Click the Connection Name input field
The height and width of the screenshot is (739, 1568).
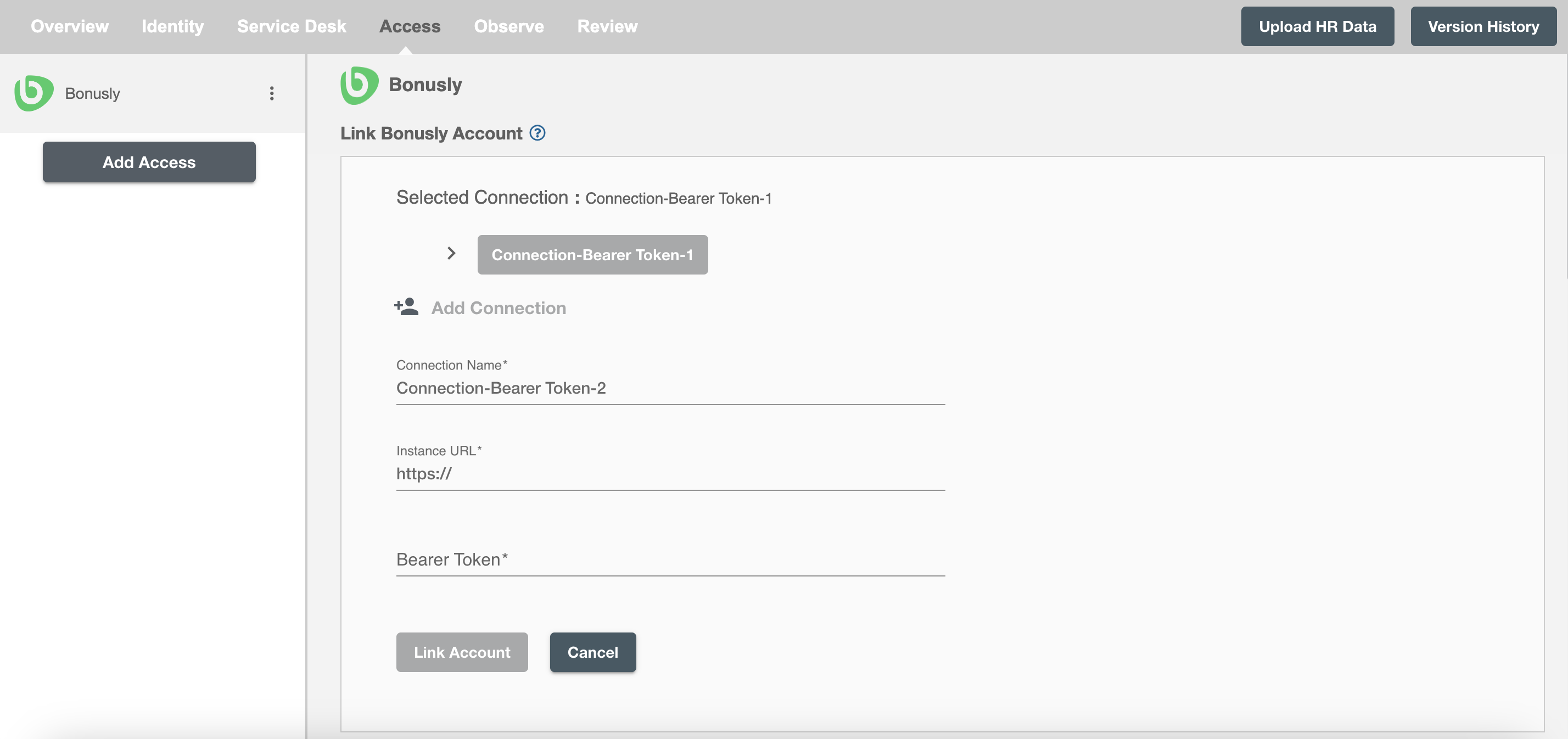pyautogui.click(x=671, y=388)
